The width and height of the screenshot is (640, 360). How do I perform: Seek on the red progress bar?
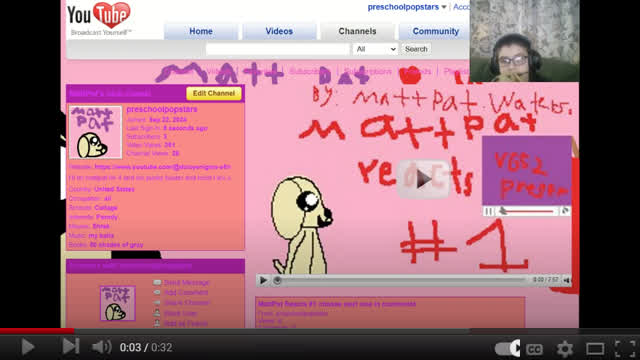(x=320, y=331)
